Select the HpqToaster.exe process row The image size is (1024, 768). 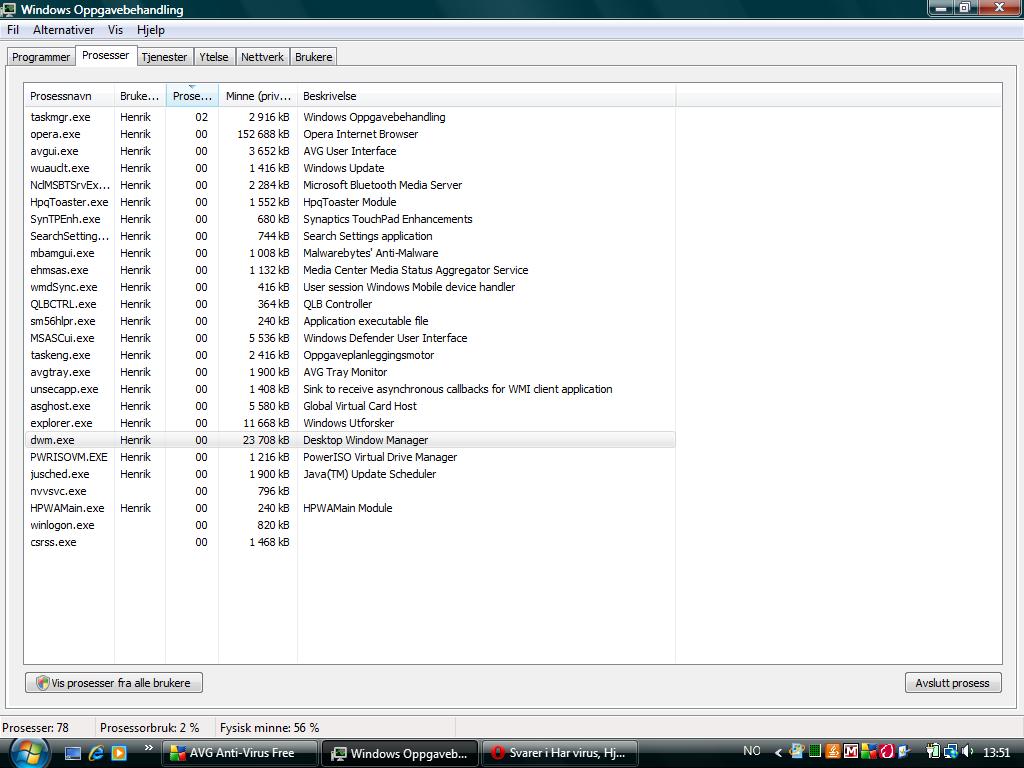click(350, 202)
